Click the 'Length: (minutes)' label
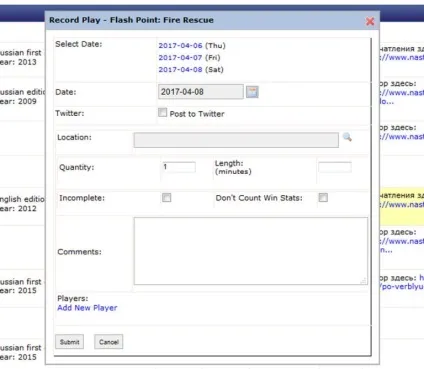 pyautogui.click(x=233, y=167)
